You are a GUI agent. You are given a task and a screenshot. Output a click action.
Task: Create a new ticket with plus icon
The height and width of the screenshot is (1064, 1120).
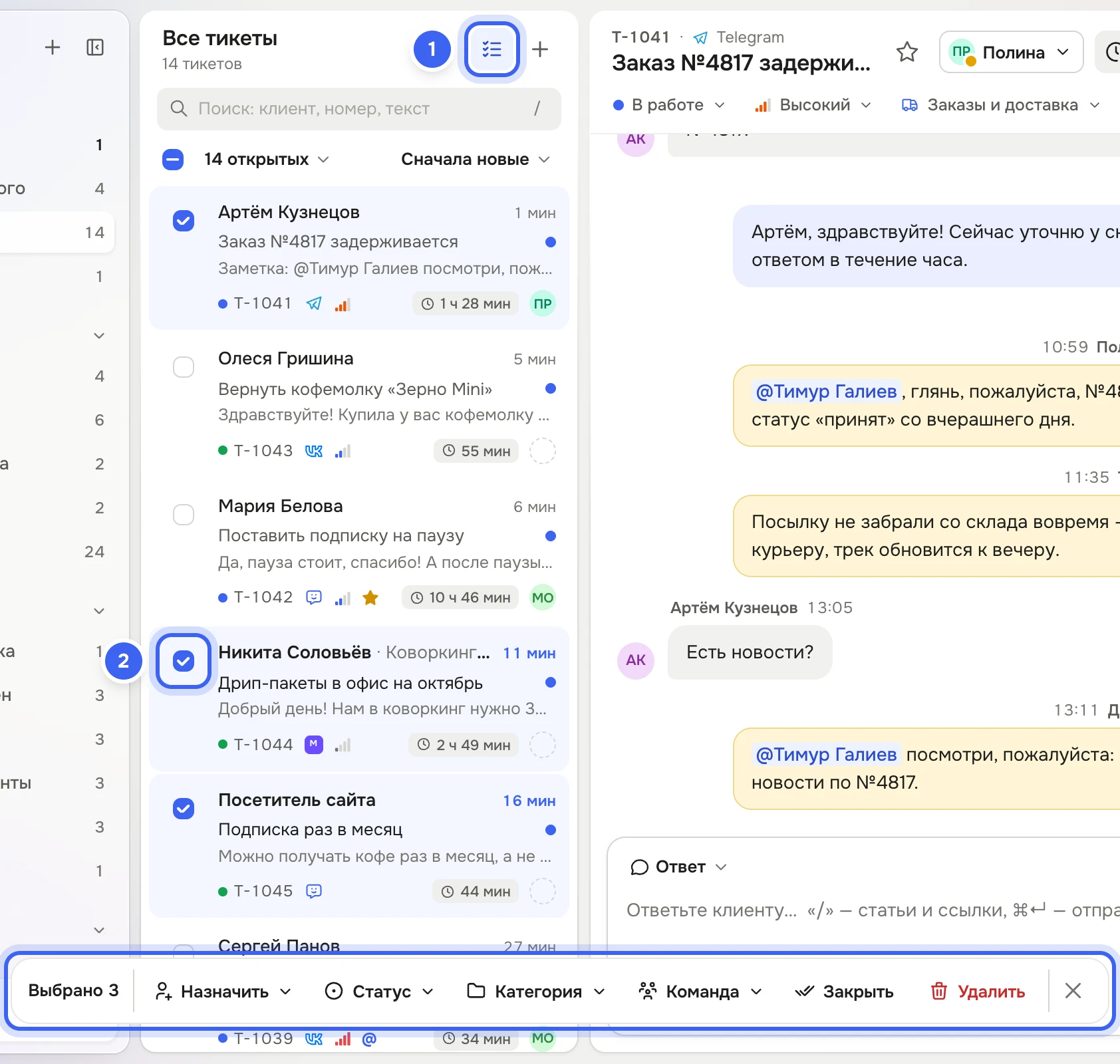click(540, 49)
